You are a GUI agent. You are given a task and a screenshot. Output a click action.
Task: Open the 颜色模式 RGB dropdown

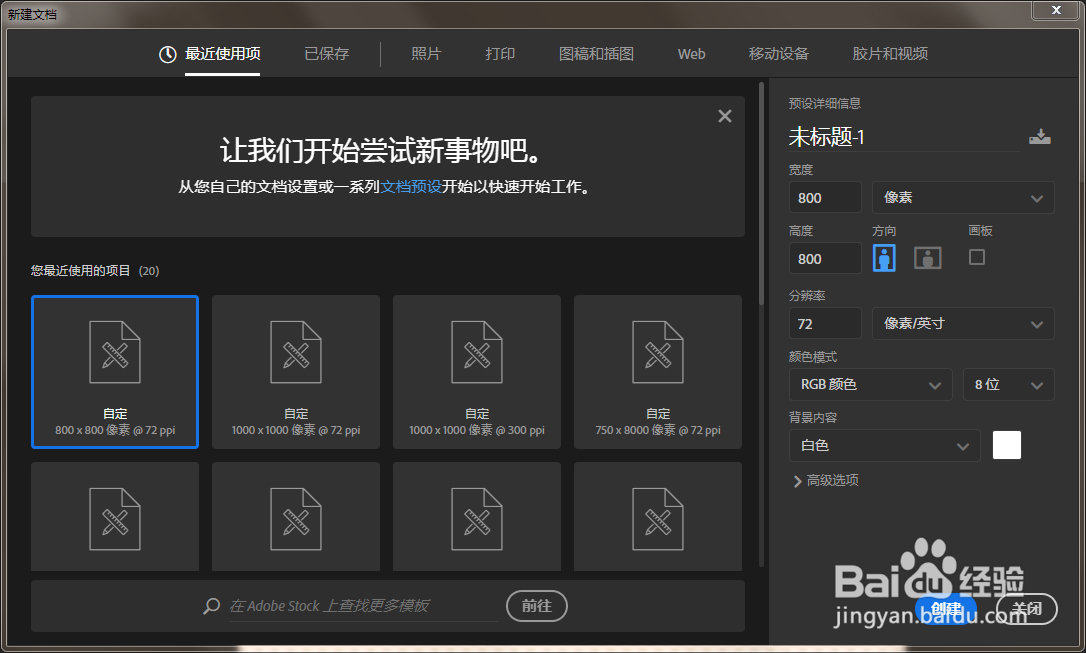(870, 384)
